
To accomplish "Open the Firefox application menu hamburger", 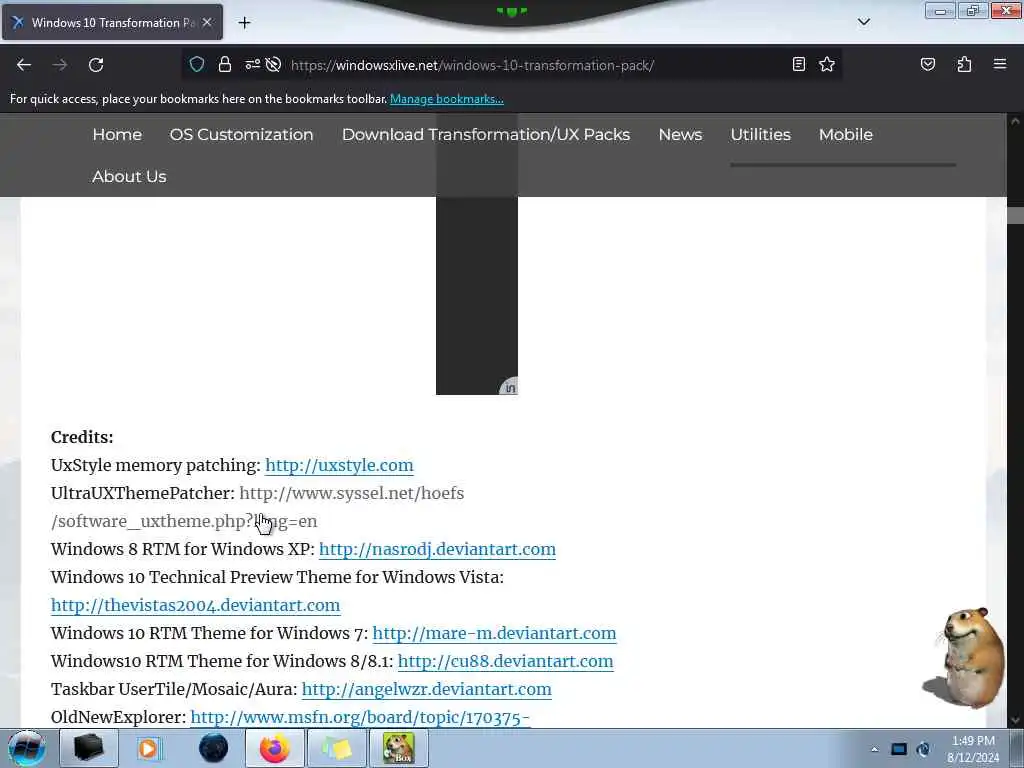I will pos(1000,64).
